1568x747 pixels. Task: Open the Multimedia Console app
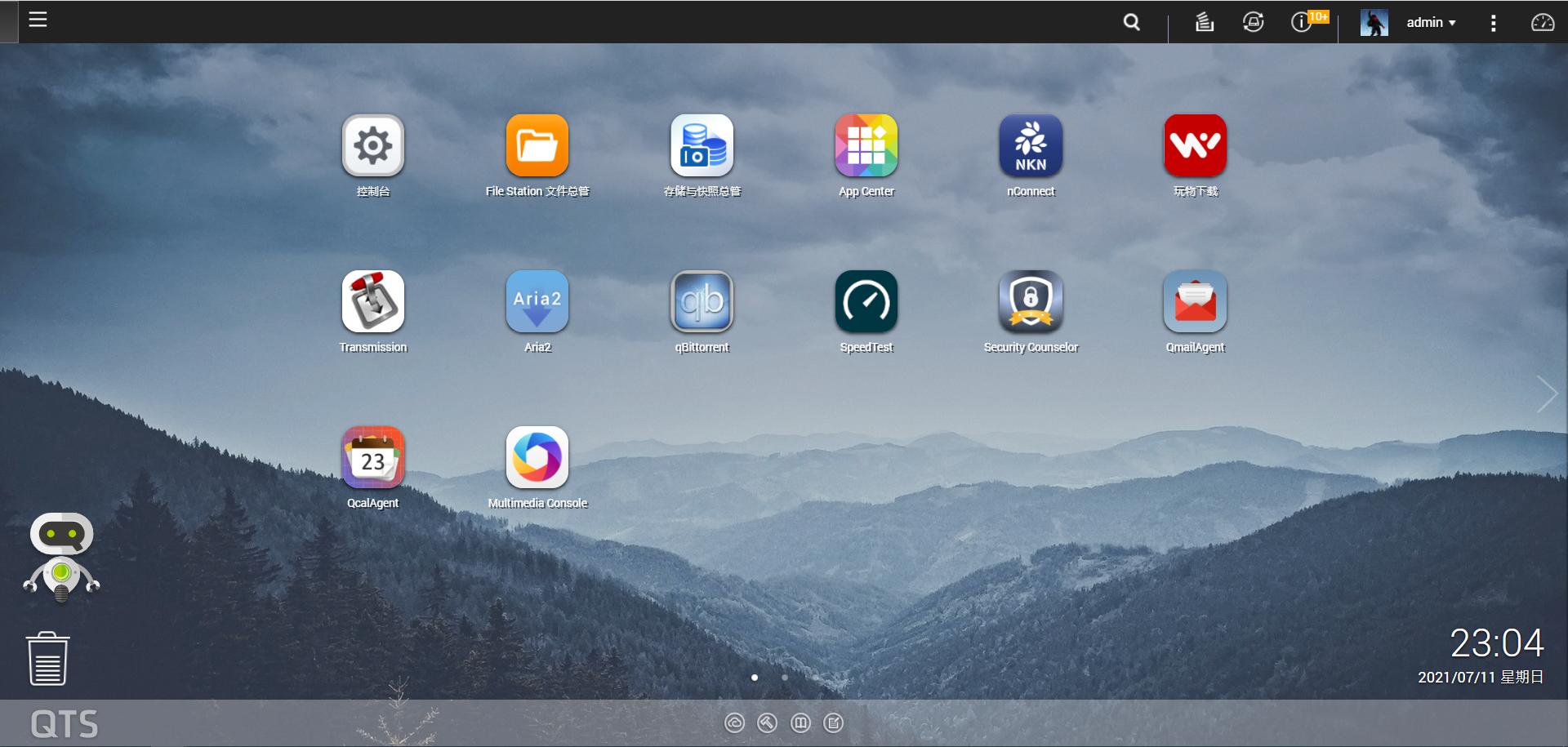(x=537, y=458)
